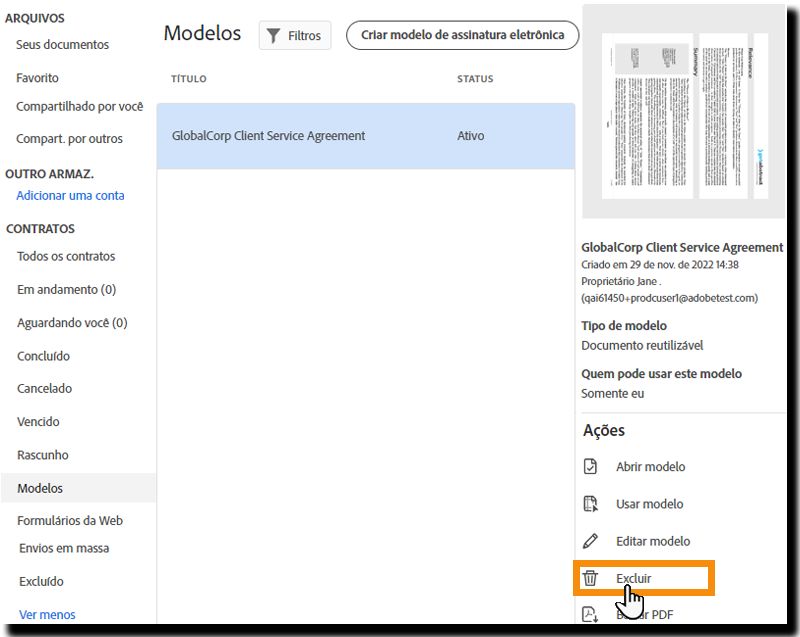Image resolution: width=800 pixels, height=637 pixels.
Task: Click the Ativo status cell
Action: click(x=470, y=136)
